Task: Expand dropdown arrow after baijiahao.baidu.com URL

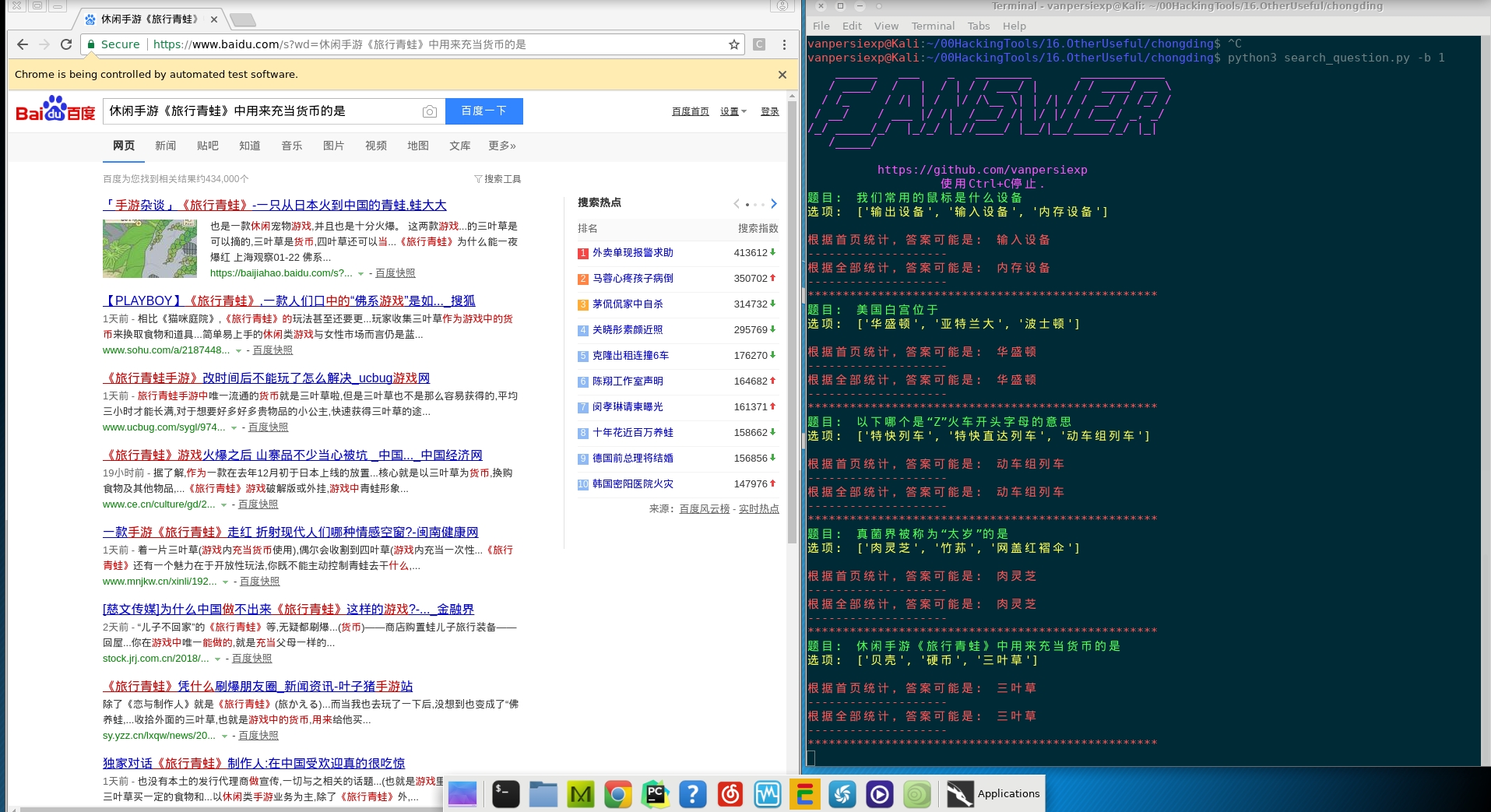Action: tap(360, 274)
